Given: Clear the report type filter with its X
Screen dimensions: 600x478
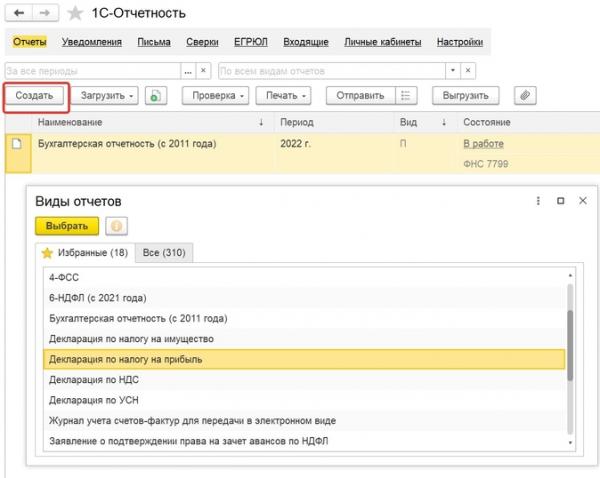Looking at the screenshot, I should [x=468, y=71].
